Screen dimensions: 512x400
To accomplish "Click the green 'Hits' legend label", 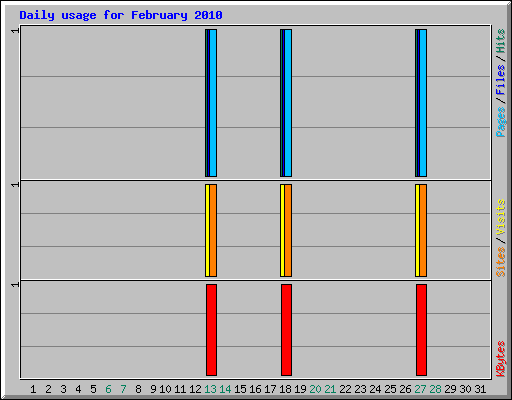I will pos(500,41).
